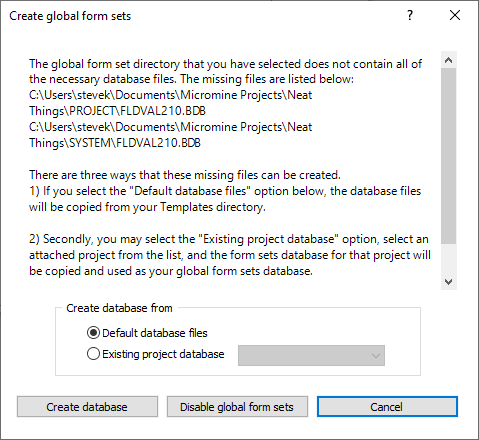Click the "There are three ways" message line
The image size is (479, 440).
click(185, 175)
